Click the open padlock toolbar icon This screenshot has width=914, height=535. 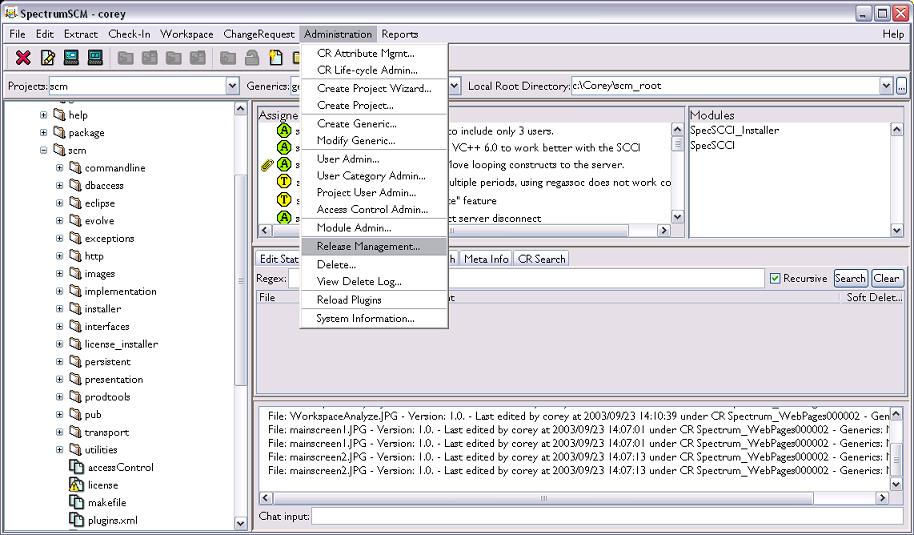[252, 58]
